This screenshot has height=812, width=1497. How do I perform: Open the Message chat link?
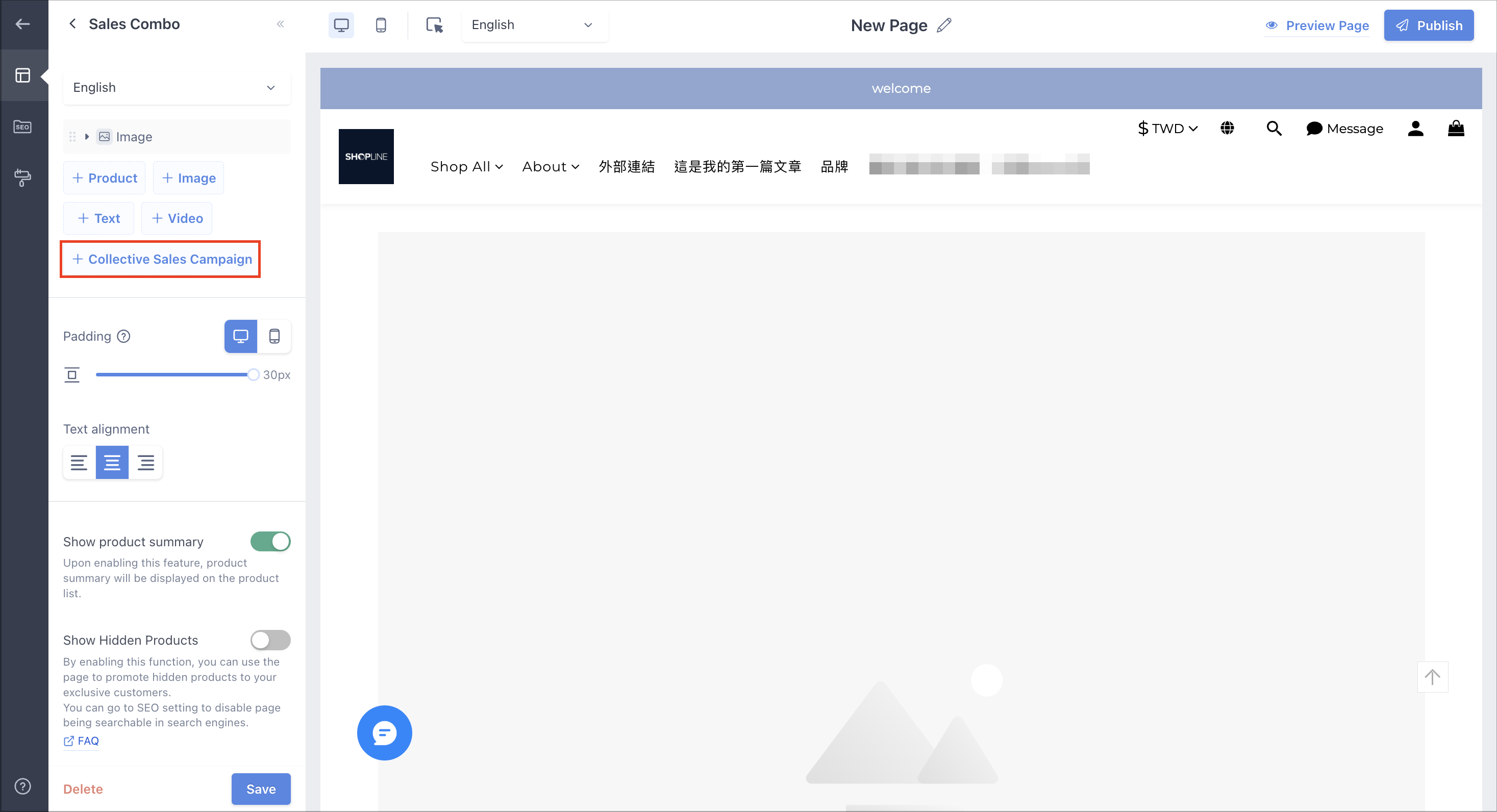pos(1344,129)
